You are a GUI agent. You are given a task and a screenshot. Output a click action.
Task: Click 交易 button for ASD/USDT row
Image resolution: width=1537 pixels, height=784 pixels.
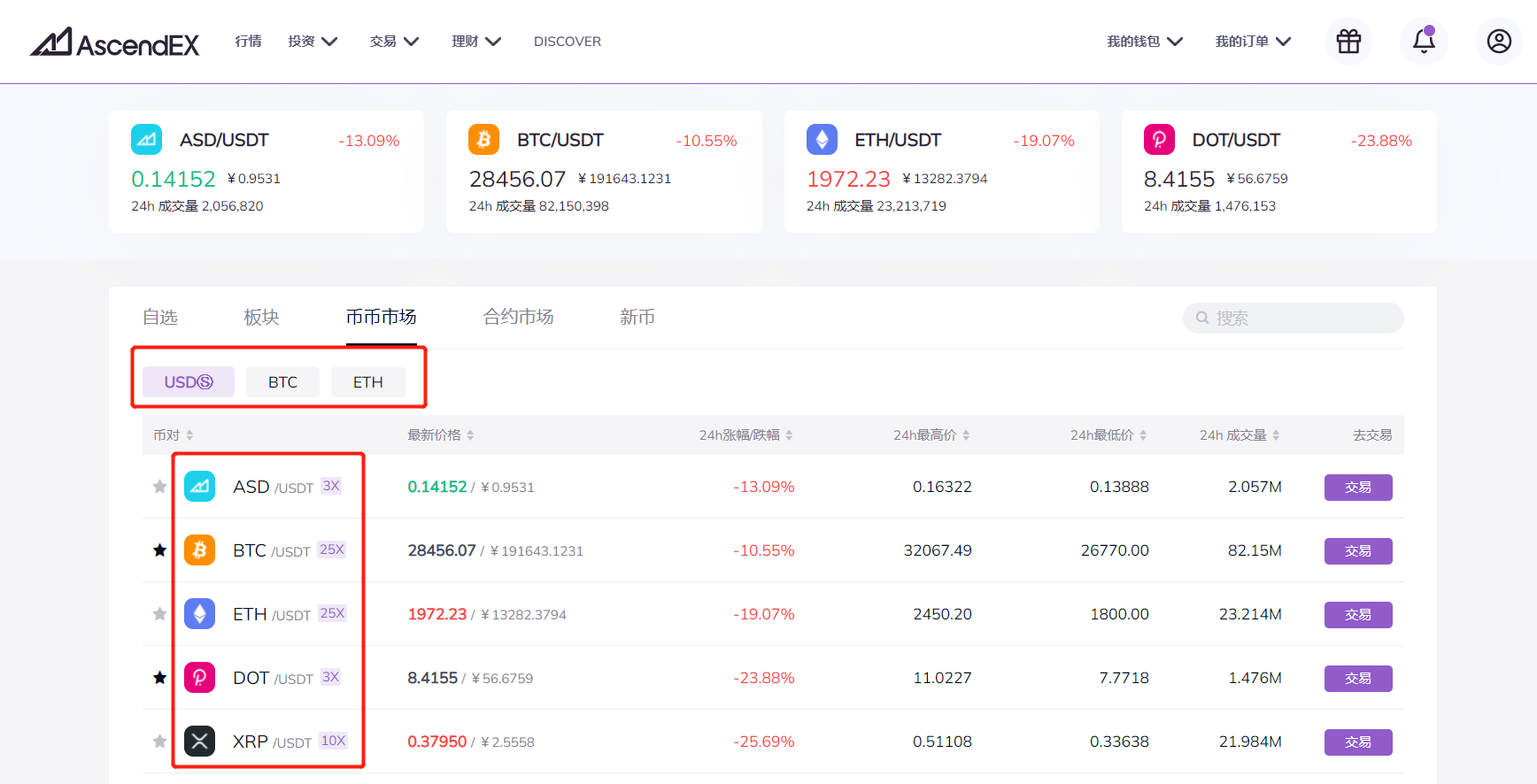(x=1358, y=488)
